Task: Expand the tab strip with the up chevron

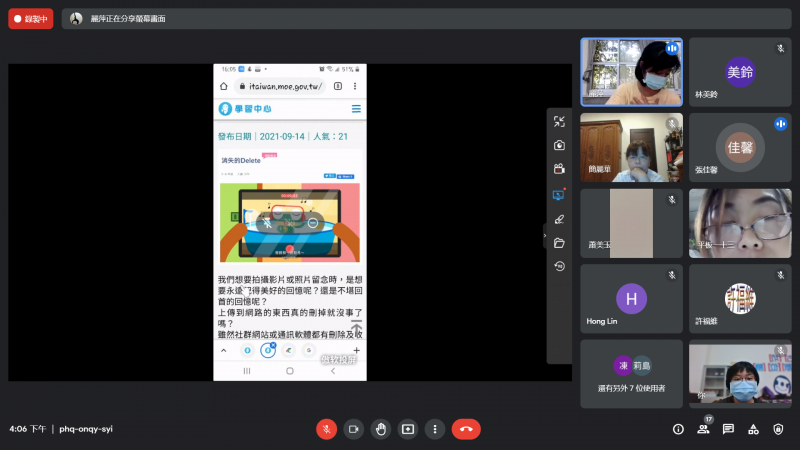Action: tap(223, 351)
